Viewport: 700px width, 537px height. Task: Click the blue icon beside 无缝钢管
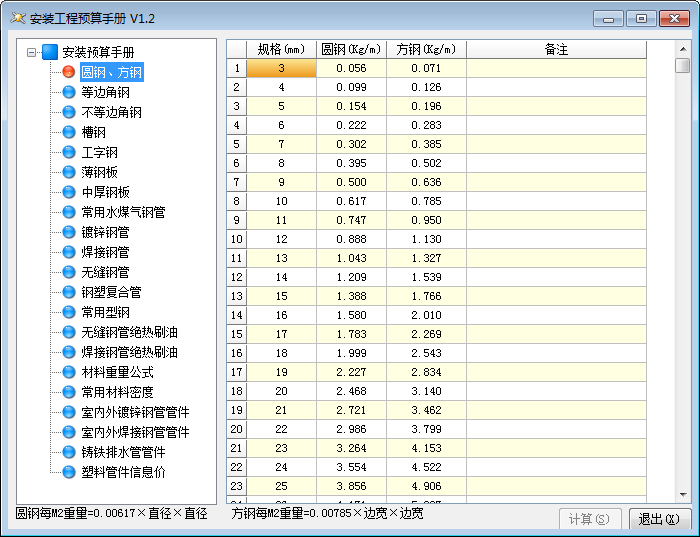coord(69,272)
